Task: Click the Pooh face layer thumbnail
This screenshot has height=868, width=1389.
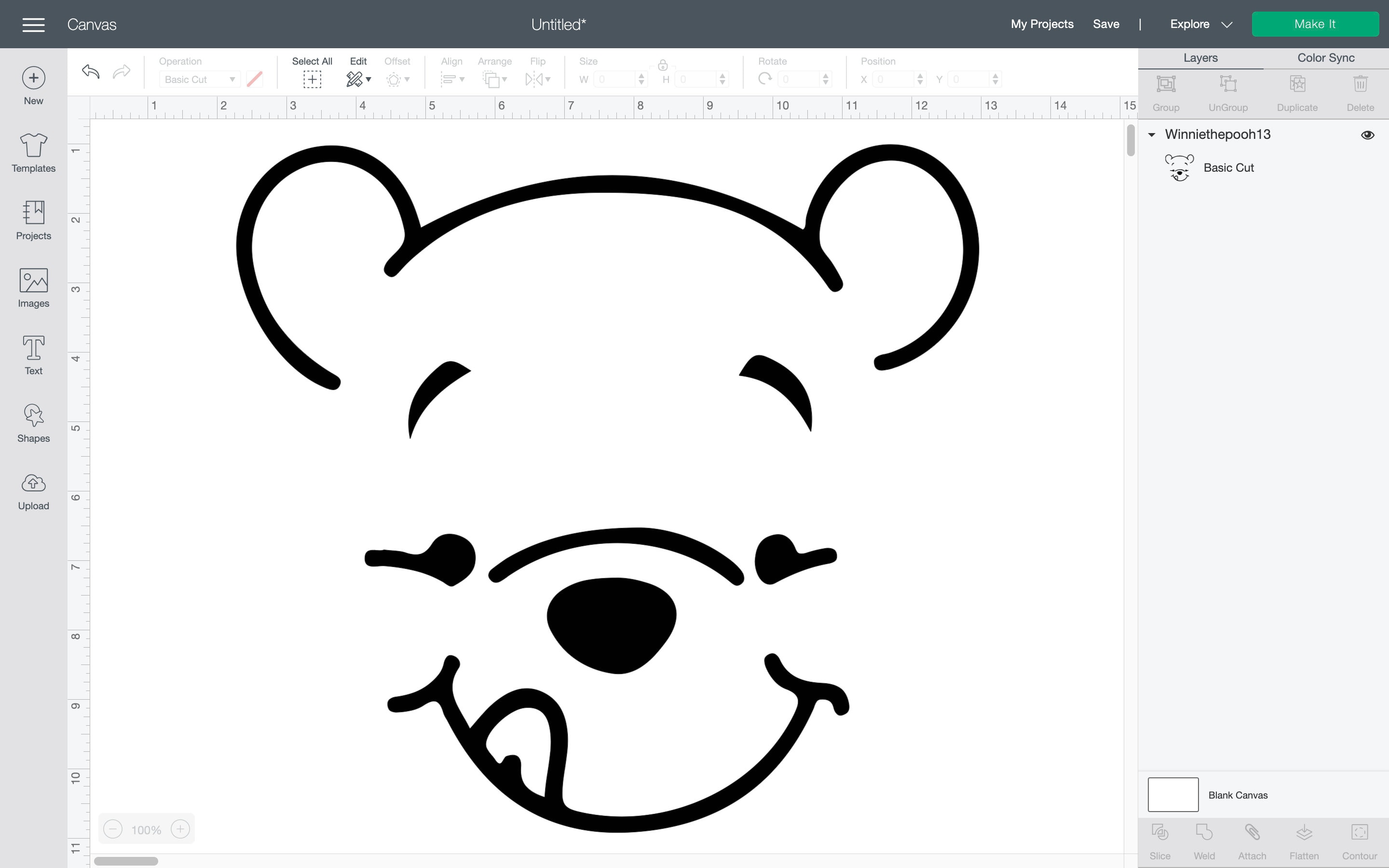Action: 1179,168
